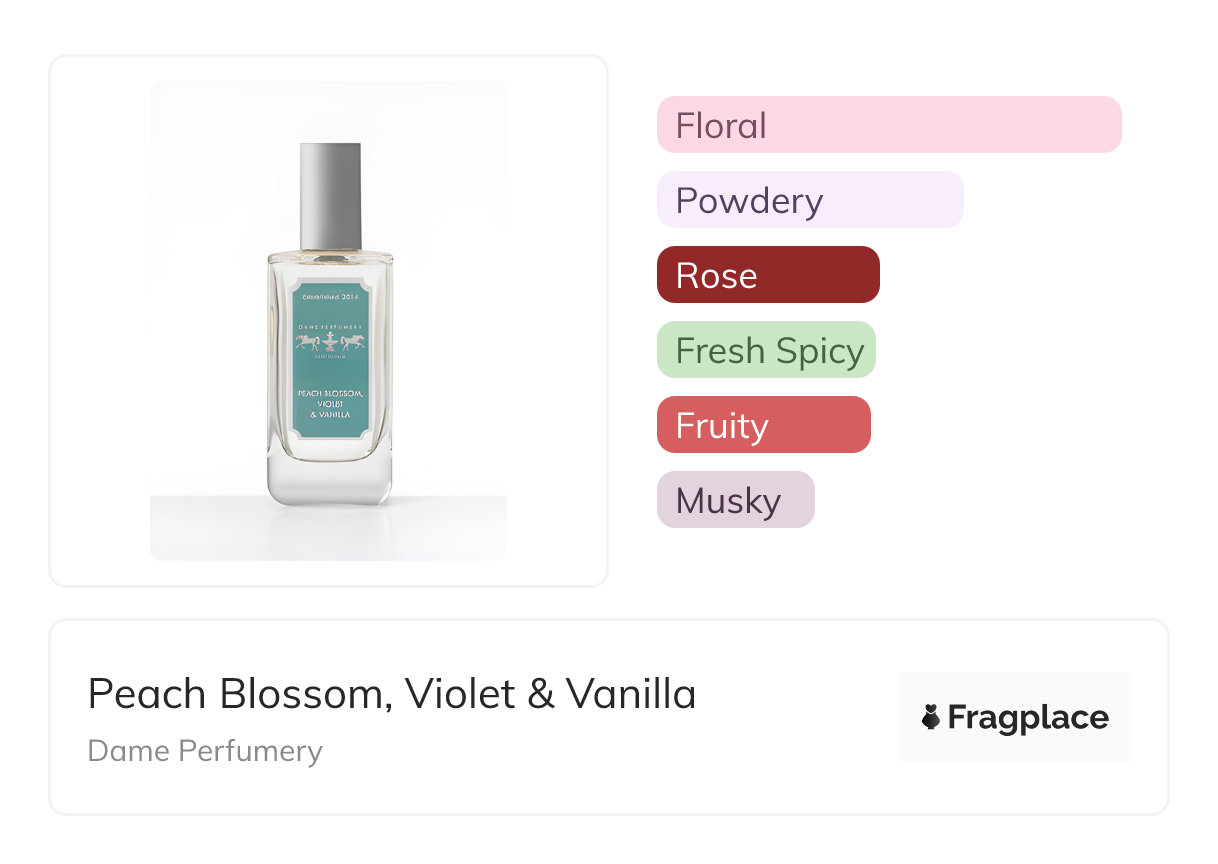
Task: Click Dame Perfumery text printed on the bottle
Action: click(330, 327)
